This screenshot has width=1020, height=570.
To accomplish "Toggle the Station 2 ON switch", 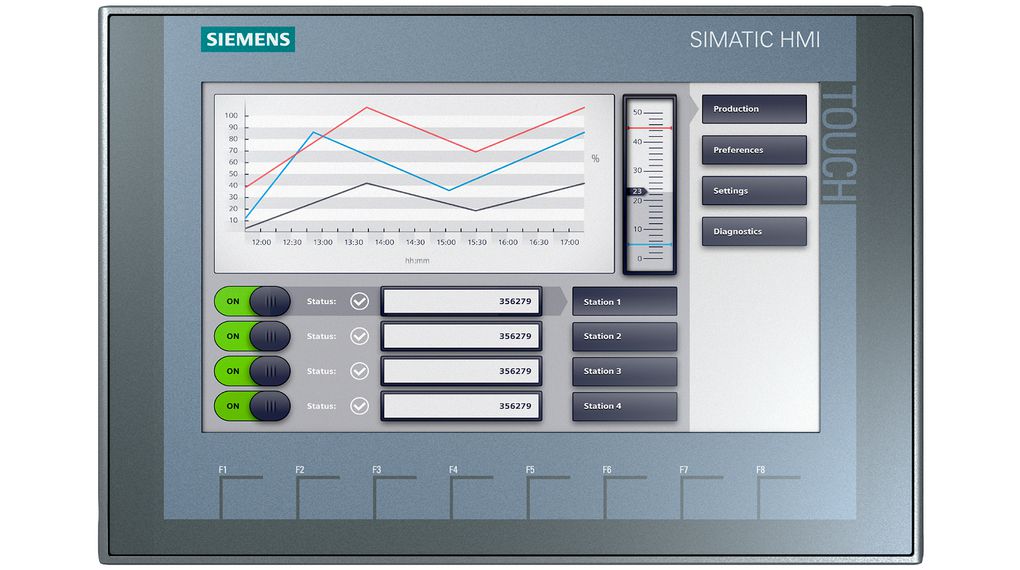I will [x=252, y=336].
